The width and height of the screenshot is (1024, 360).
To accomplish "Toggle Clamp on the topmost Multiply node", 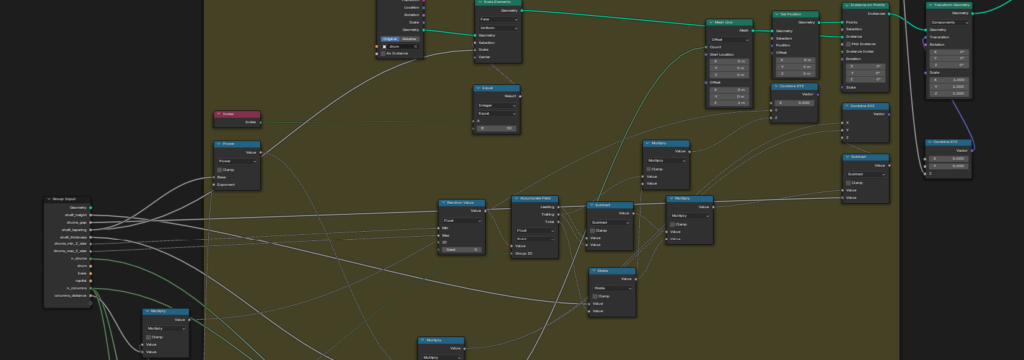I will [648, 169].
